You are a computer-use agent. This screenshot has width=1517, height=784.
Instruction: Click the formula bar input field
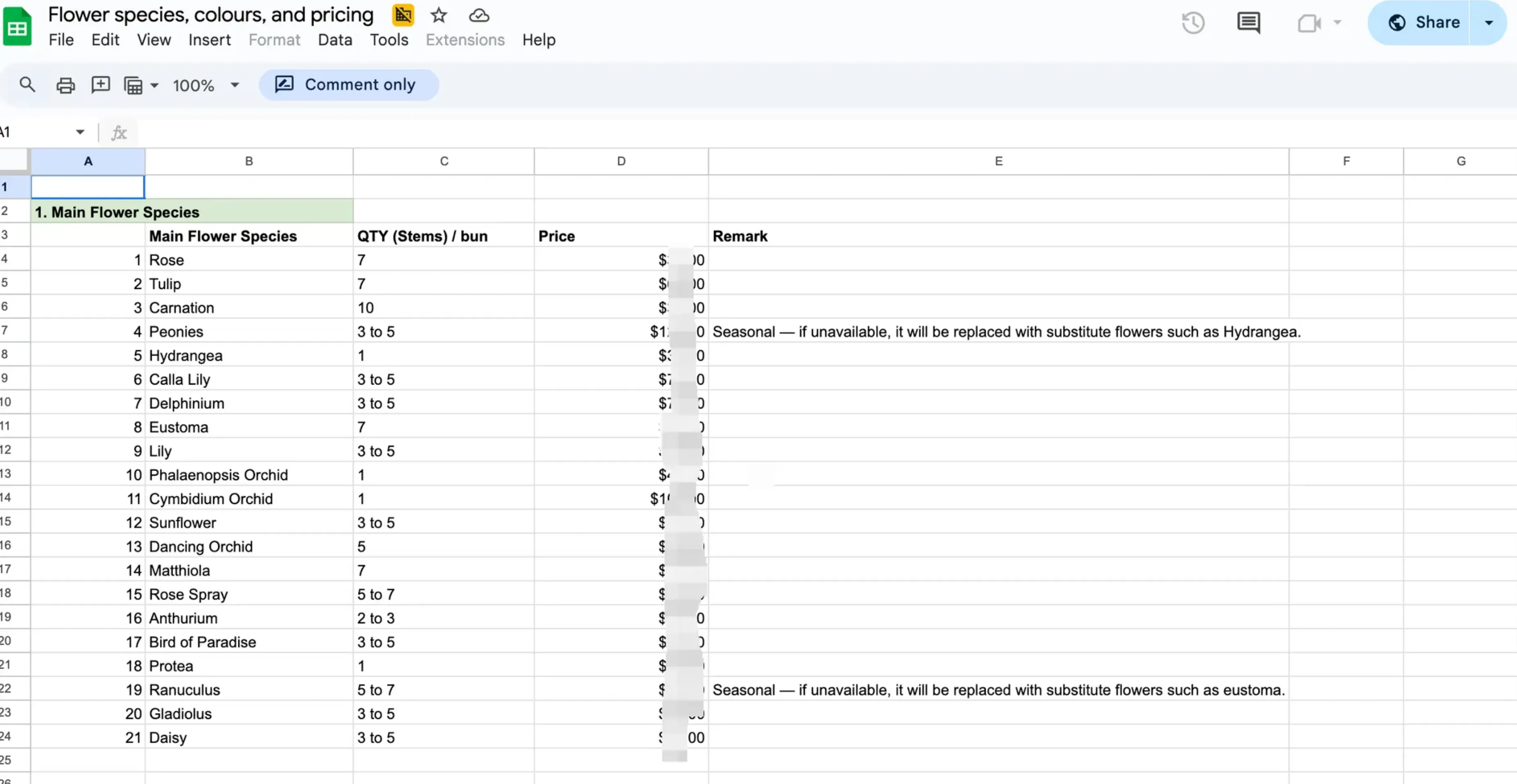tap(707, 133)
